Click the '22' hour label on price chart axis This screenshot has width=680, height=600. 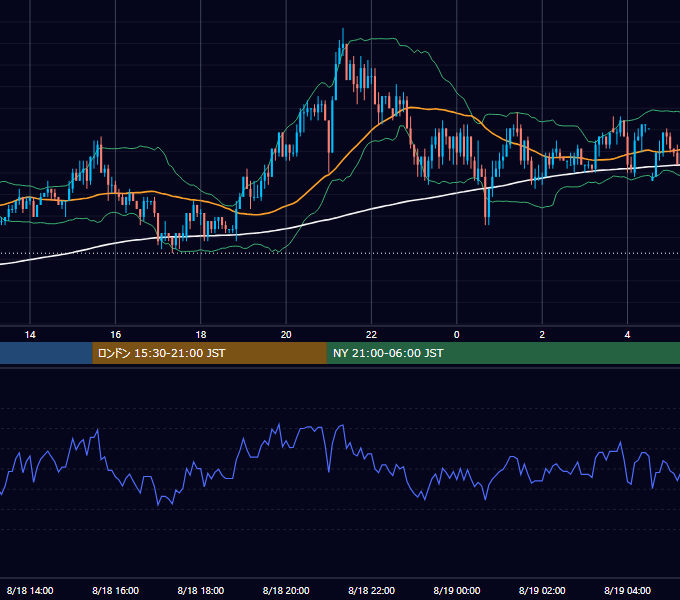point(371,335)
